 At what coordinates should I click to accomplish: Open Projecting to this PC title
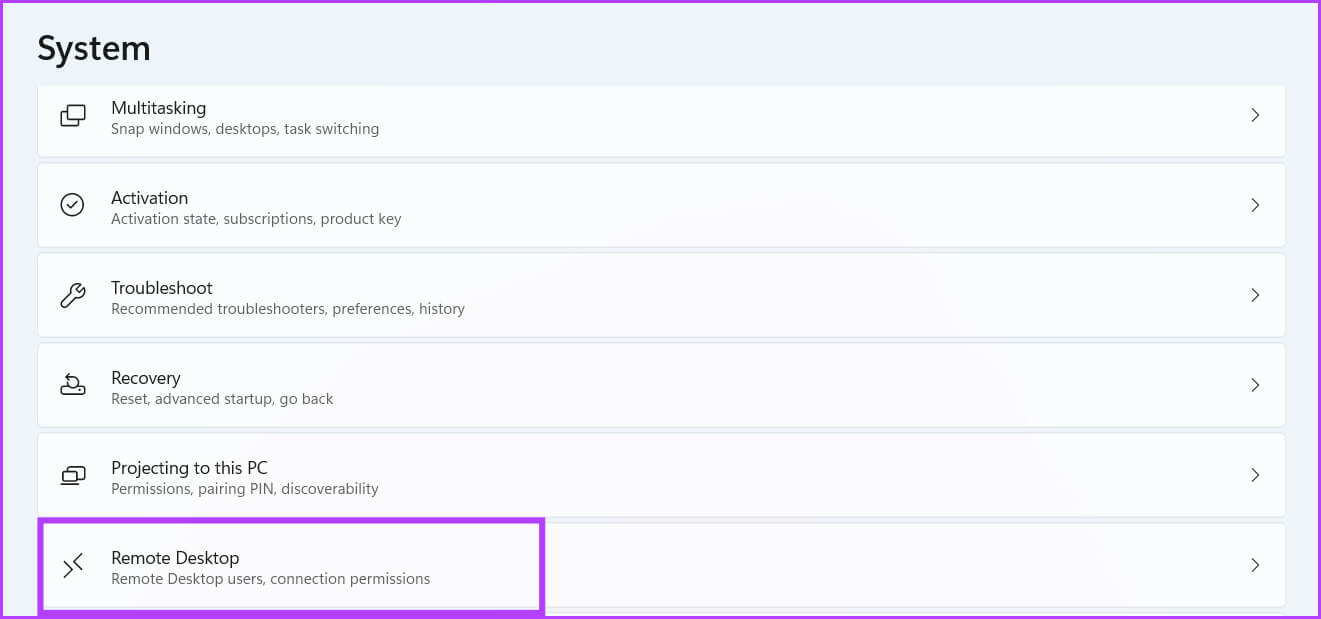(189, 468)
